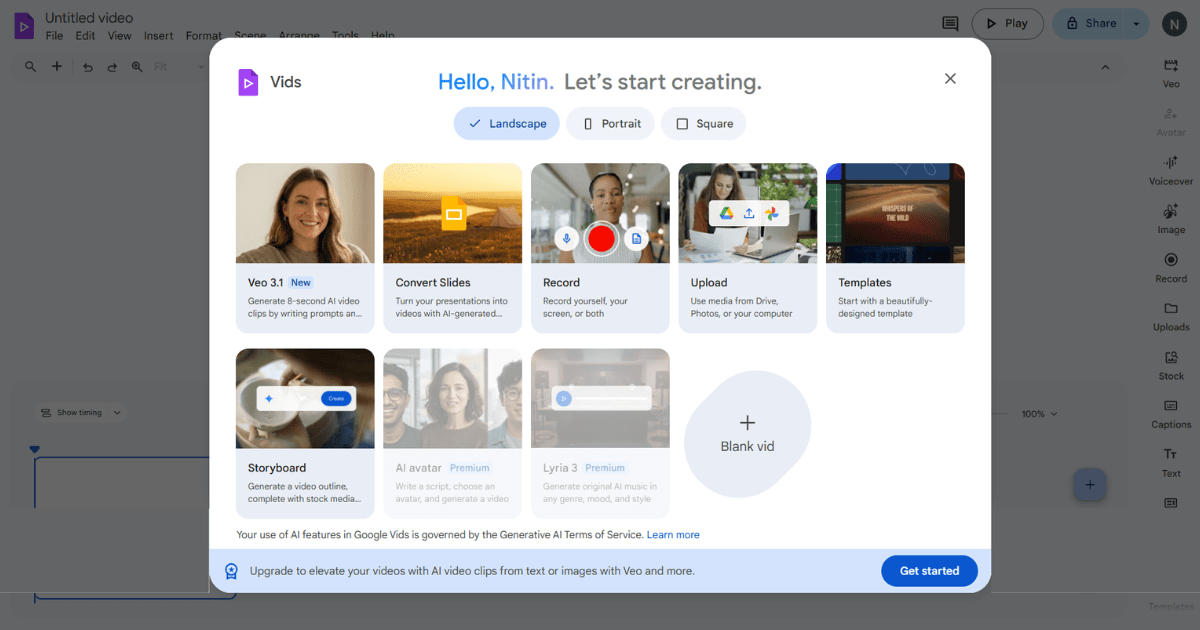Click the Get started button

click(929, 570)
